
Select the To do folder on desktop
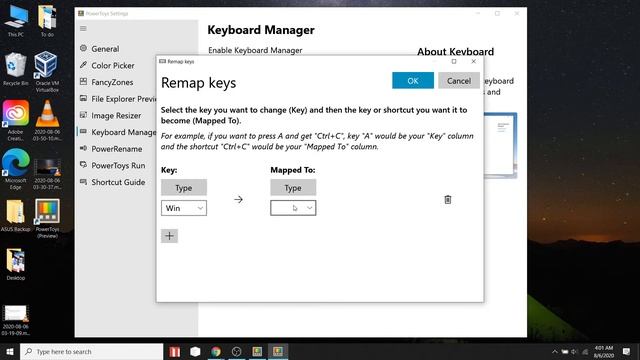click(47, 20)
